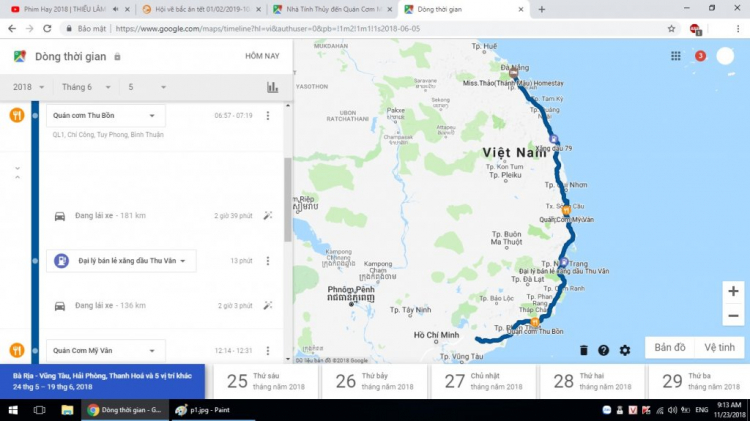Image resolution: width=750 pixels, height=421 pixels.
Task: Click the volume icon in system tray
Action: [x=672, y=410]
